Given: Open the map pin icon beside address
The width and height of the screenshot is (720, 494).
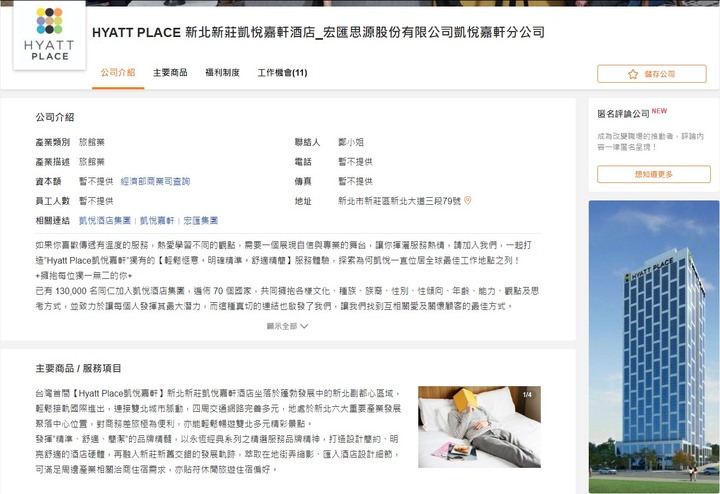Looking at the screenshot, I should 467,201.
